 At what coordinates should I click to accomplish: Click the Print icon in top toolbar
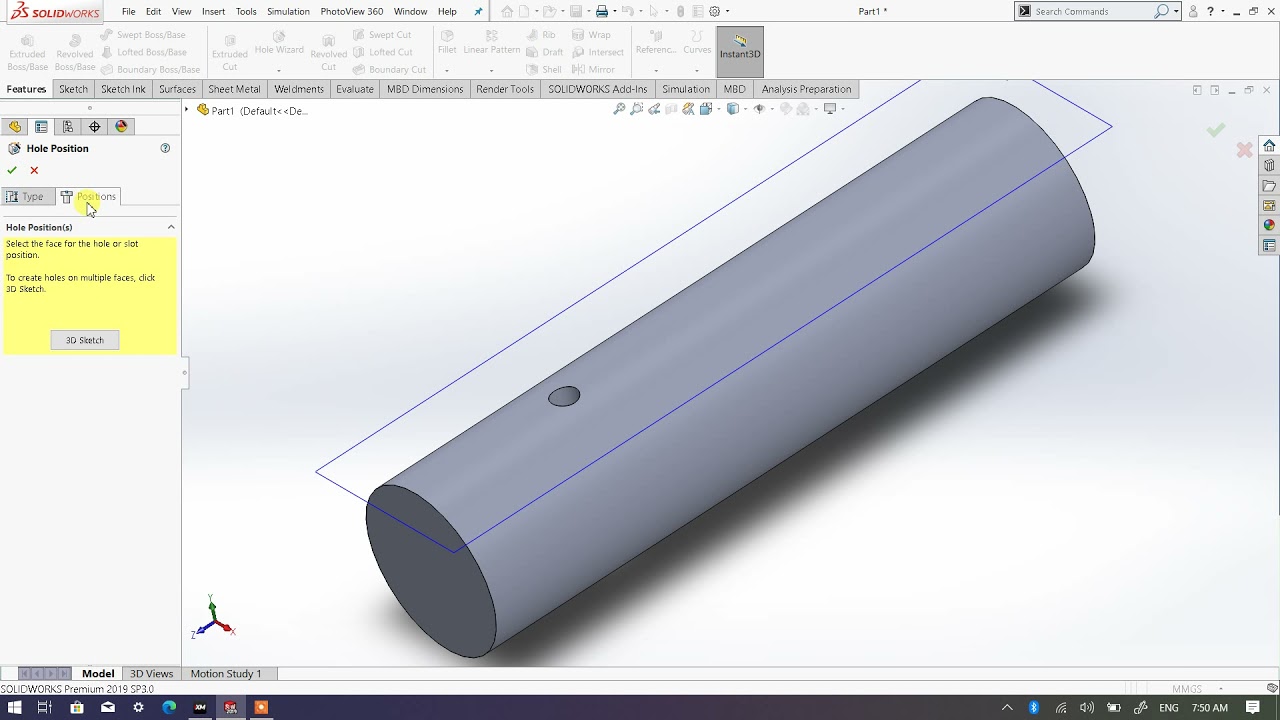pyautogui.click(x=601, y=11)
